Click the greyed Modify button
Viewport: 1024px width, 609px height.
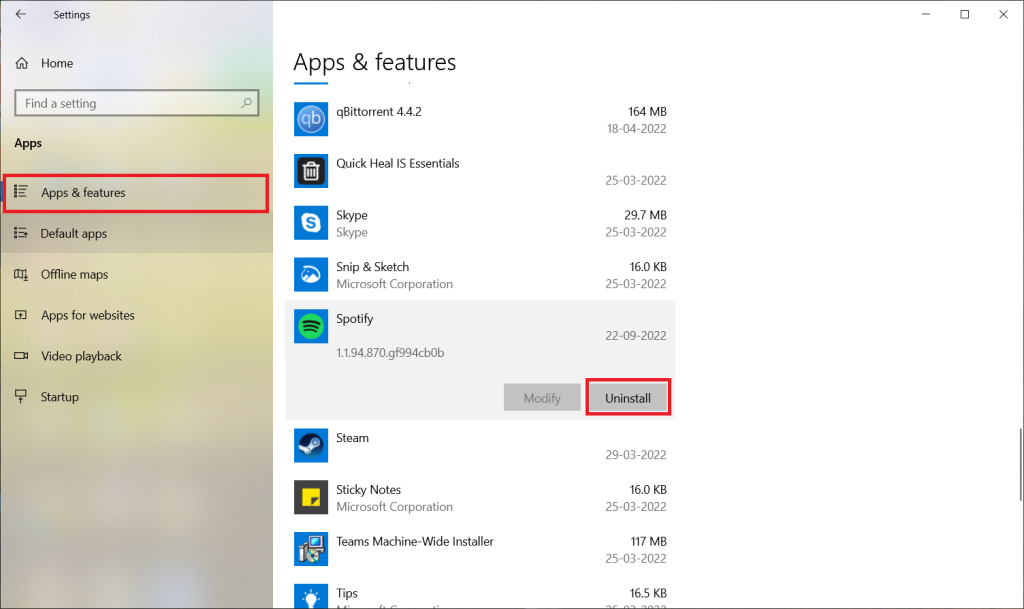pyautogui.click(x=542, y=398)
